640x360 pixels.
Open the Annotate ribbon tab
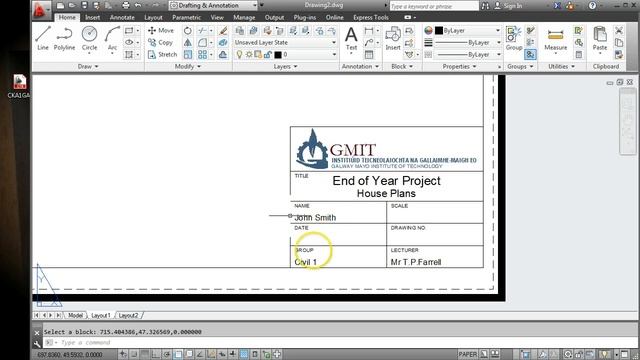click(122, 17)
